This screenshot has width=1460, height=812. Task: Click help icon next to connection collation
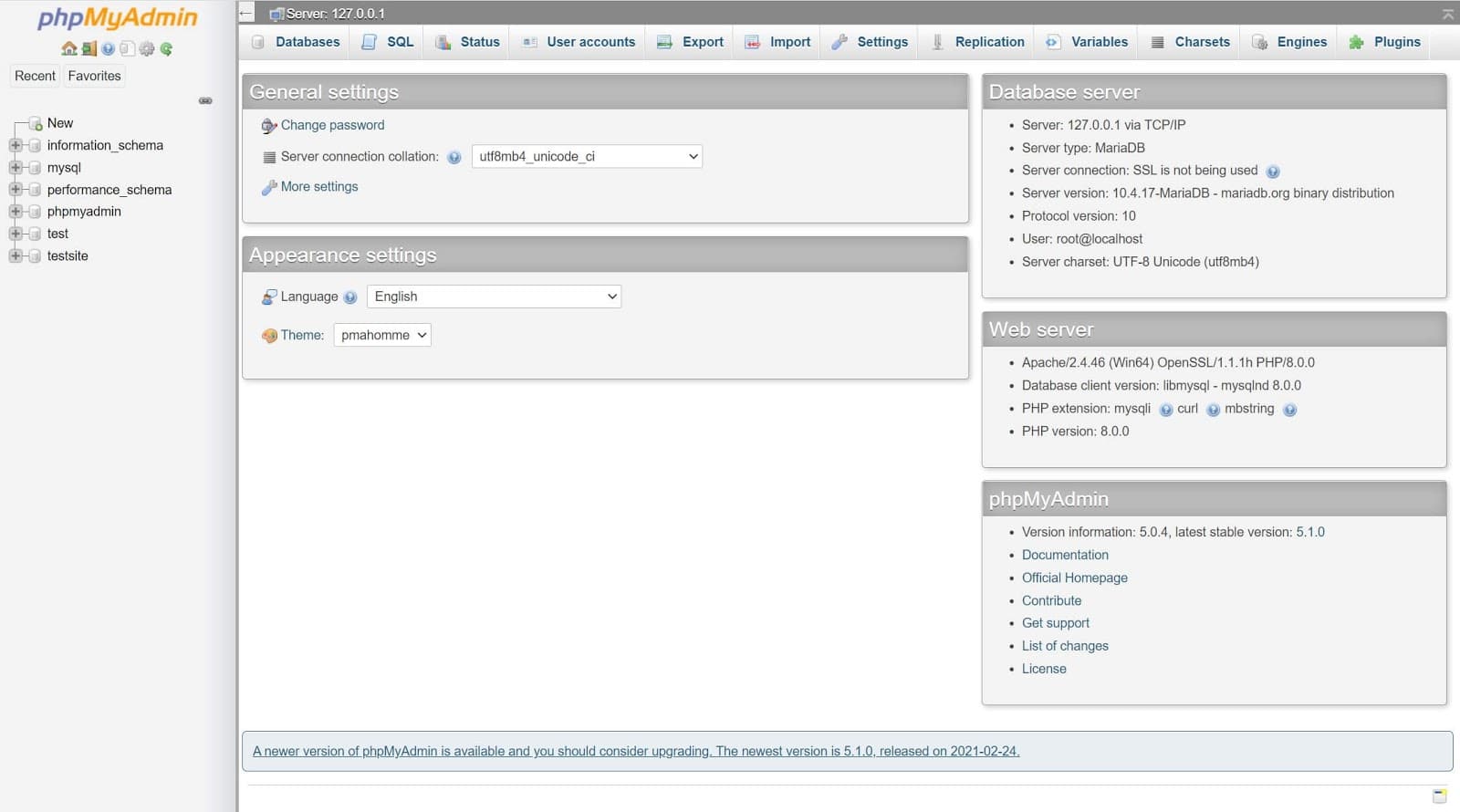454,157
